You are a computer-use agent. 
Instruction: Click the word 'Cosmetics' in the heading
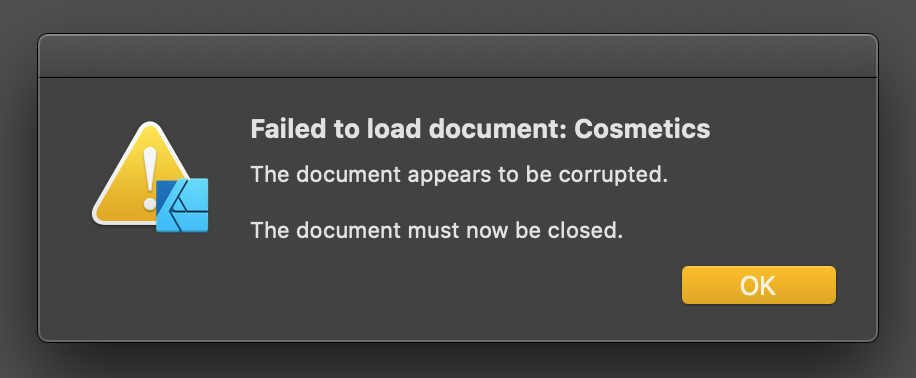tap(642, 129)
